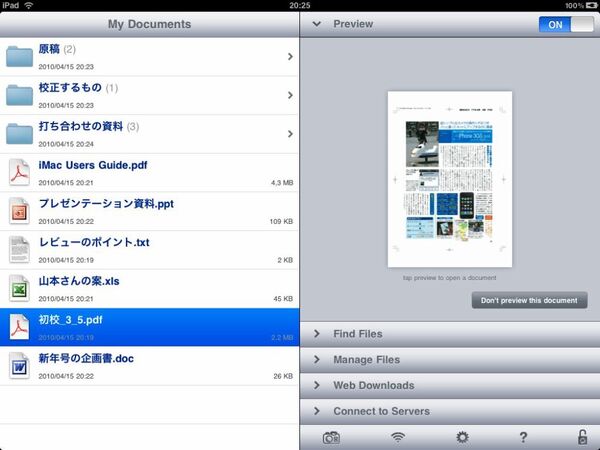600x450 pixels.
Task: Select the プレゼンテーション資料.ppt file name
Action: click(106, 204)
